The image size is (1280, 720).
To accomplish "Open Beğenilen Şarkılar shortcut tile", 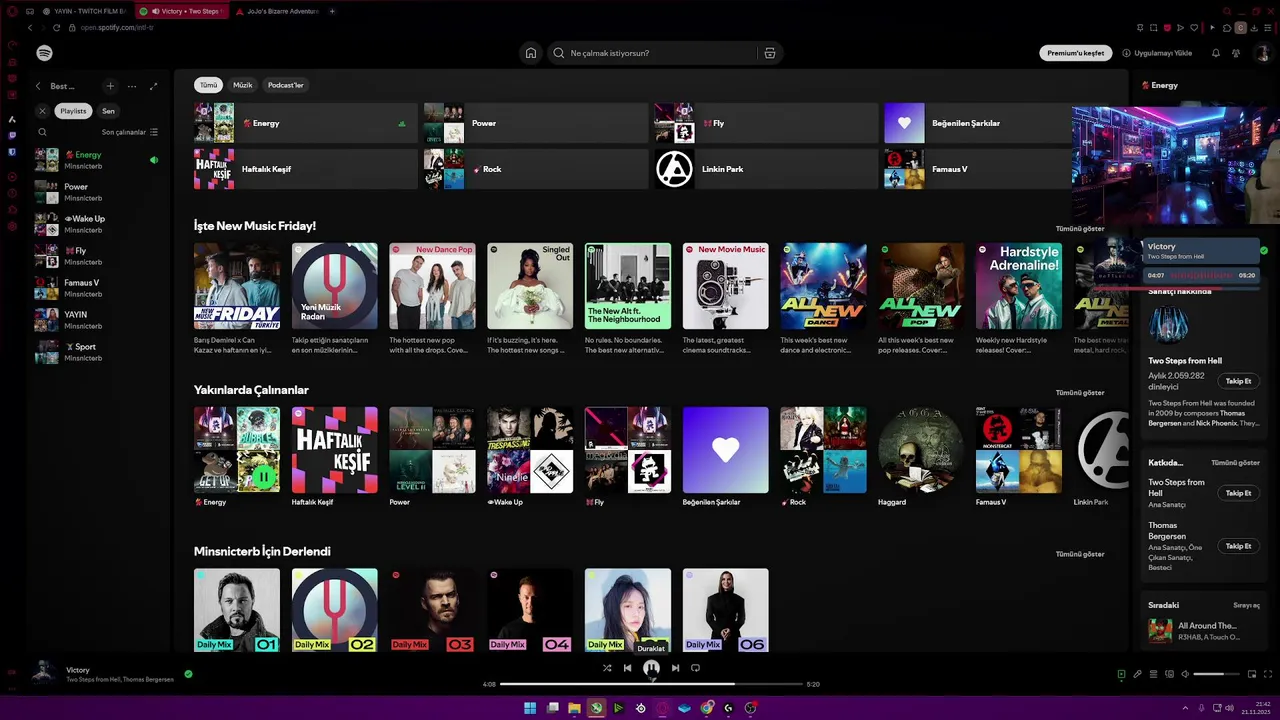I will coord(978,123).
